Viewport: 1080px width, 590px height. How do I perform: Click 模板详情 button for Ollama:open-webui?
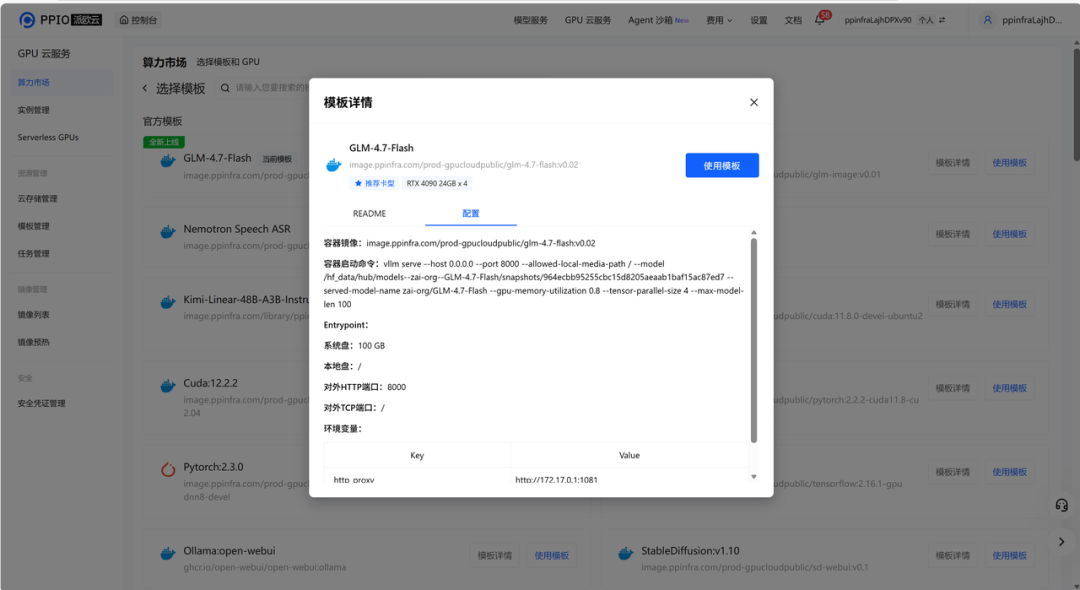(x=494, y=555)
